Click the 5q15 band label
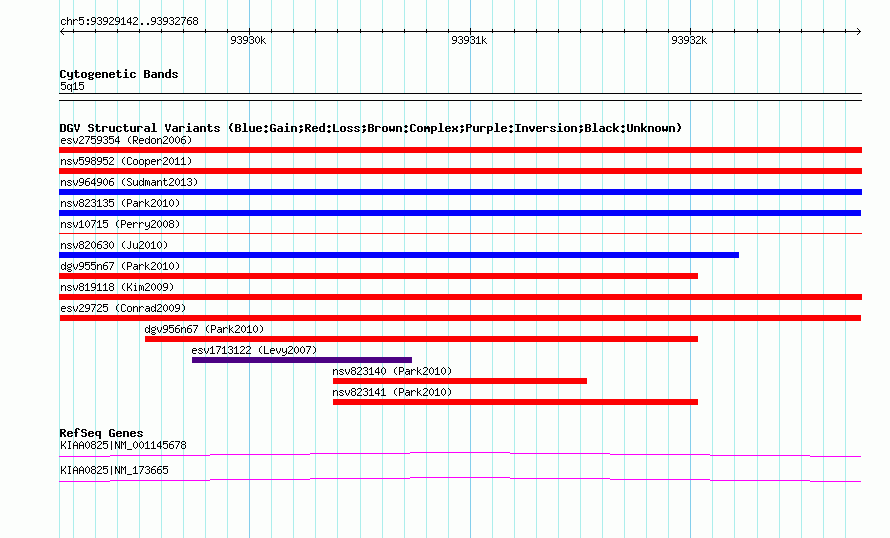This screenshot has height=538, width=890. point(72,86)
